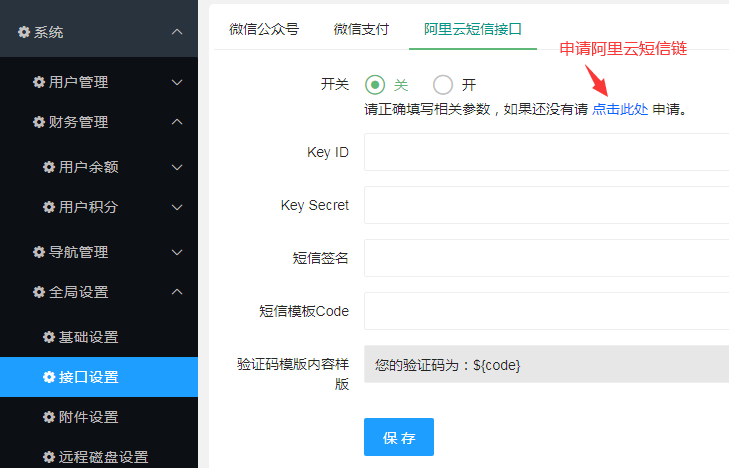Expand the 用户管理 chevron
729x468 pixels.
tap(177, 82)
